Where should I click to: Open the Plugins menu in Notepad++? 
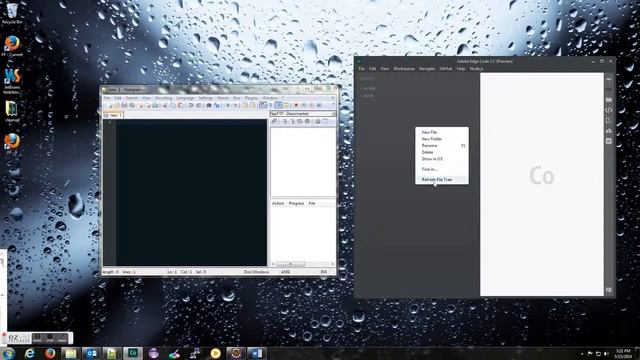251,98
